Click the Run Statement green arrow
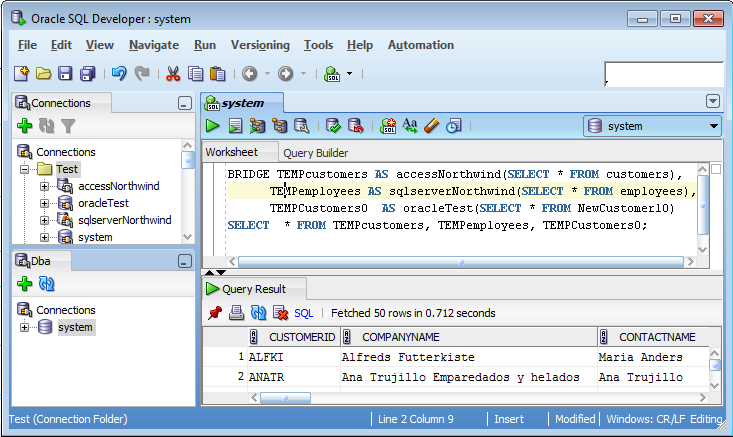The image size is (733, 437). click(213, 126)
